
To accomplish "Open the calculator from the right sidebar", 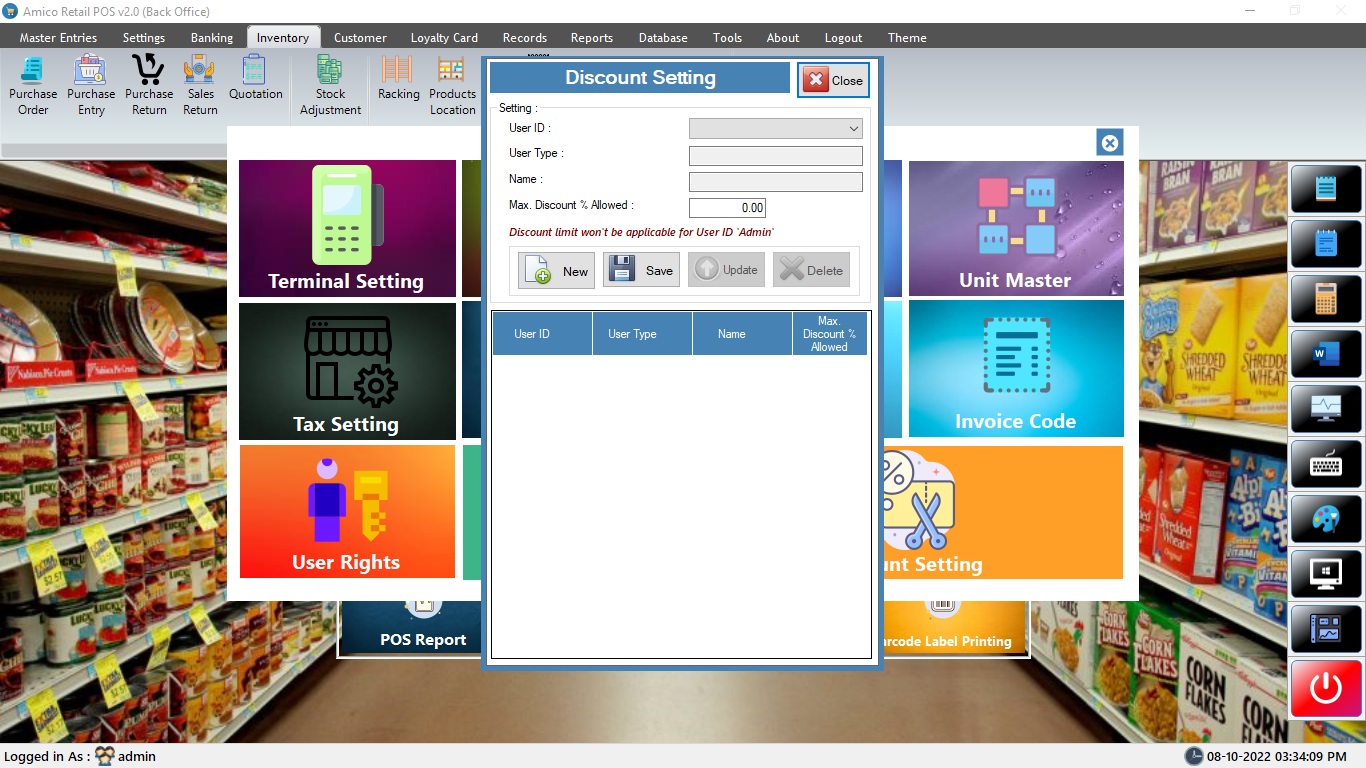I will [x=1325, y=298].
